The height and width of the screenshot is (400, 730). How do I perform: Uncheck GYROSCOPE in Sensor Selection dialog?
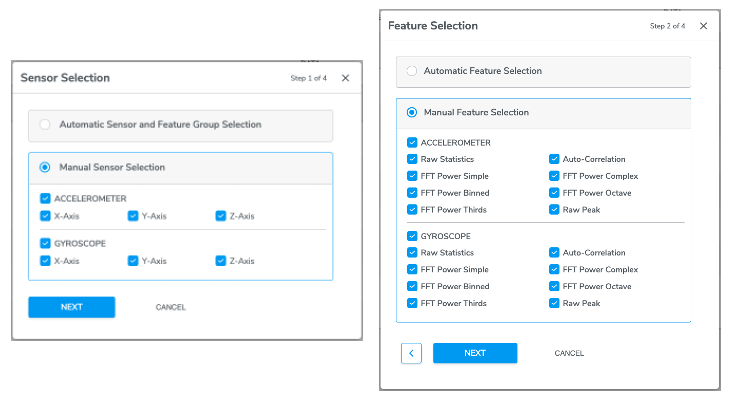(45, 243)
